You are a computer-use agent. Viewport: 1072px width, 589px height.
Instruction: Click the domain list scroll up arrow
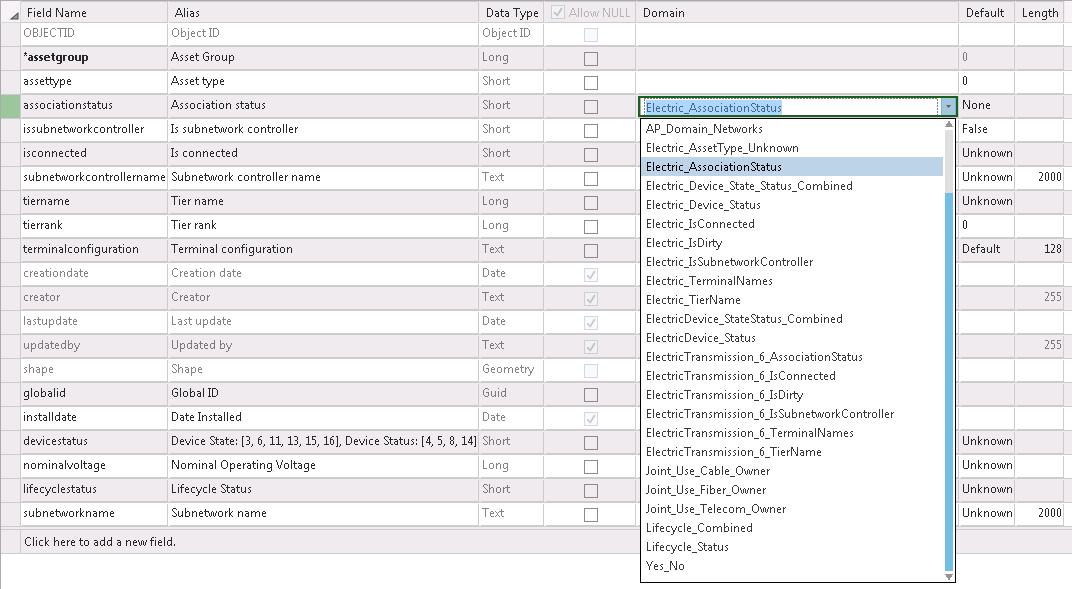tap(948, 124)
